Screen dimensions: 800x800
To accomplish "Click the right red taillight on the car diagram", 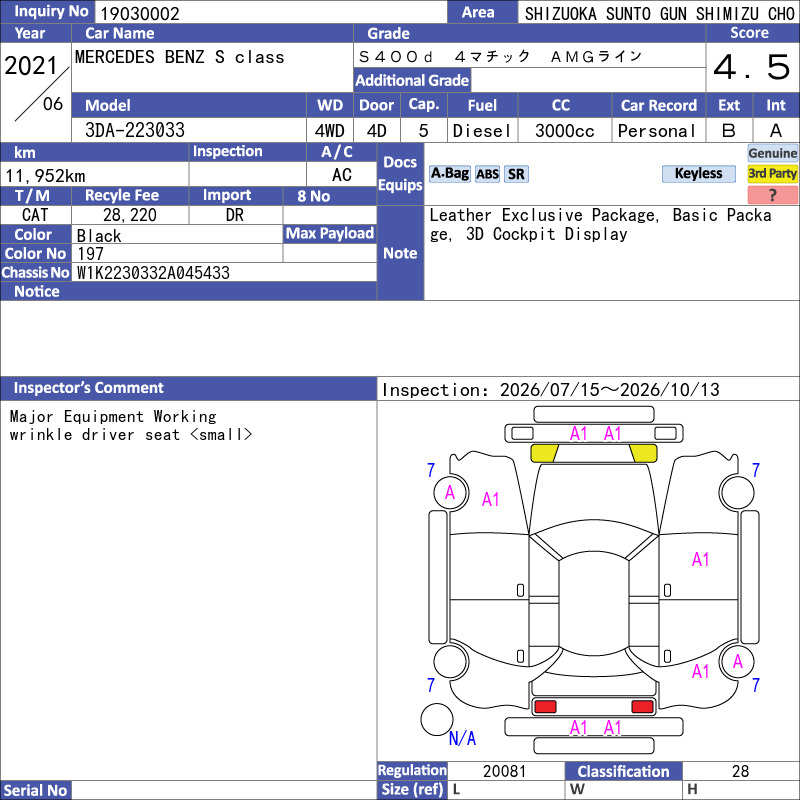I will click(x=642, y=707).
